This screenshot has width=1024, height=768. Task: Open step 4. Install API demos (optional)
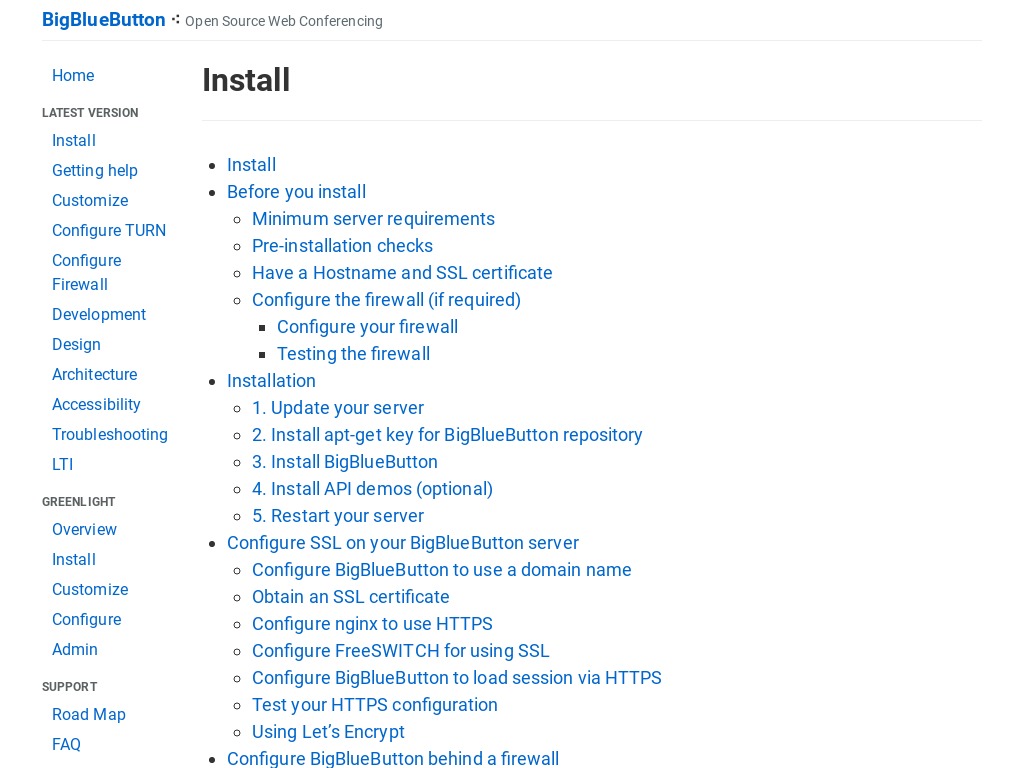coord(373,489)
